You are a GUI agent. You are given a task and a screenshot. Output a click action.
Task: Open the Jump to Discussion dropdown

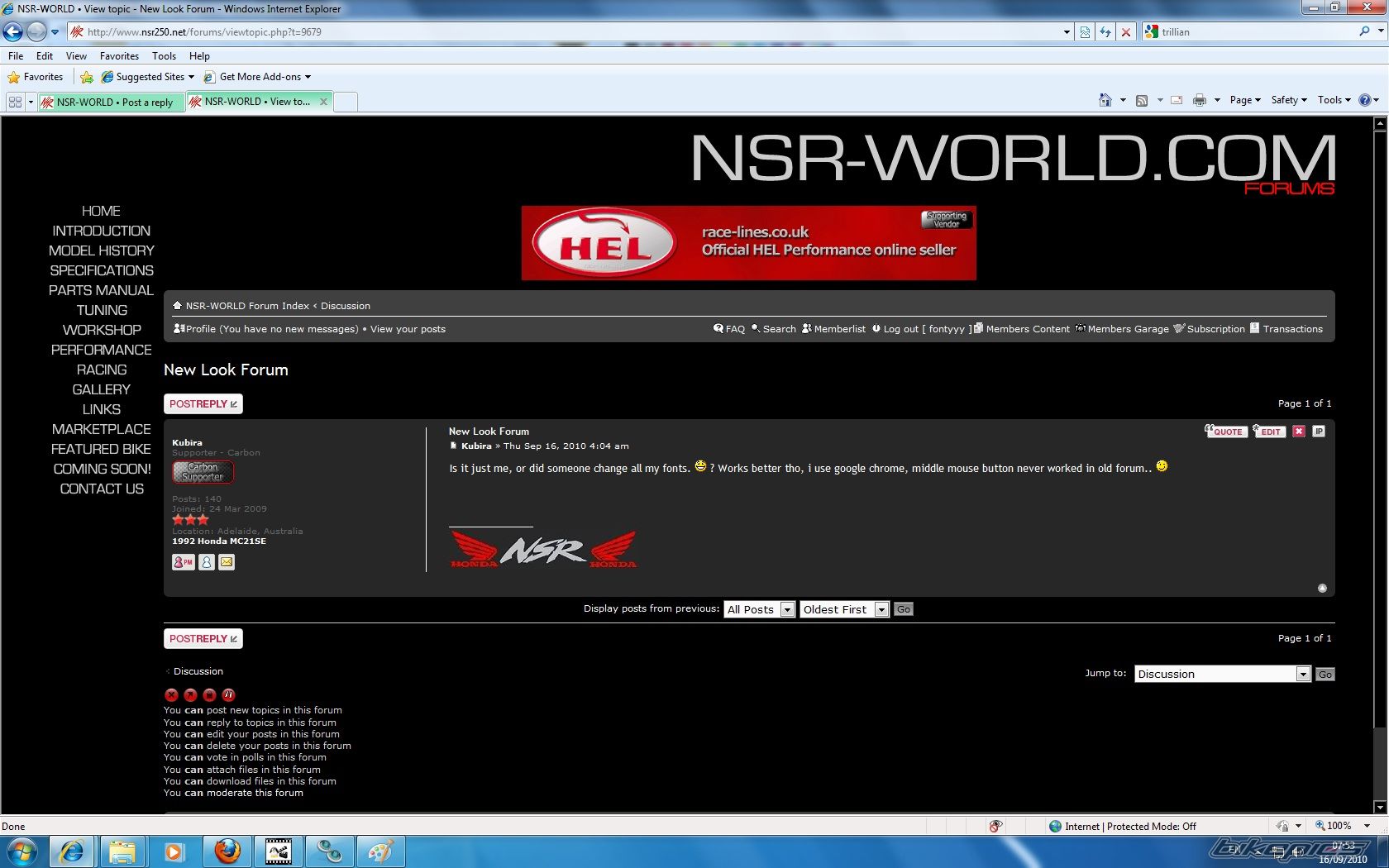[1222, 674]
